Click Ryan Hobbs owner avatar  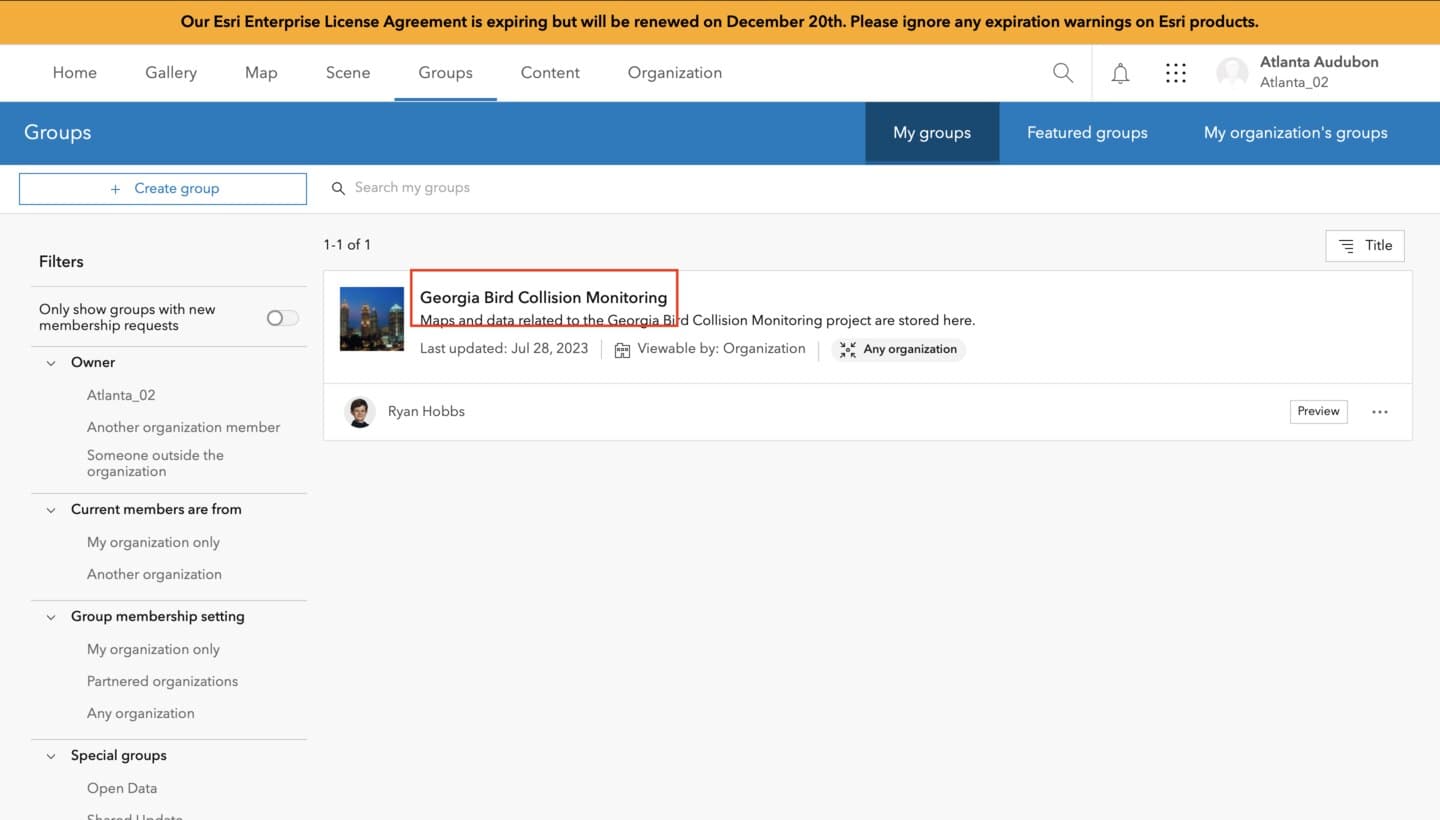pyautogui.click(x=359, y=412)
